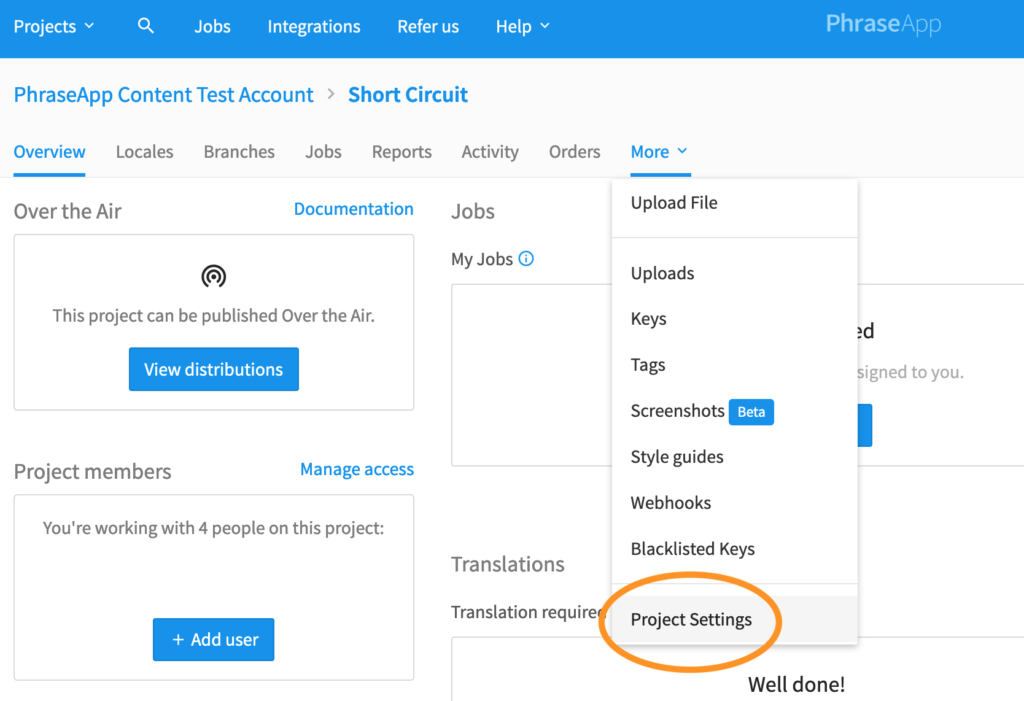This screenshot has height=701, width=1024.
Task: Click the 'Project members' heading
Action: (92, 472)
